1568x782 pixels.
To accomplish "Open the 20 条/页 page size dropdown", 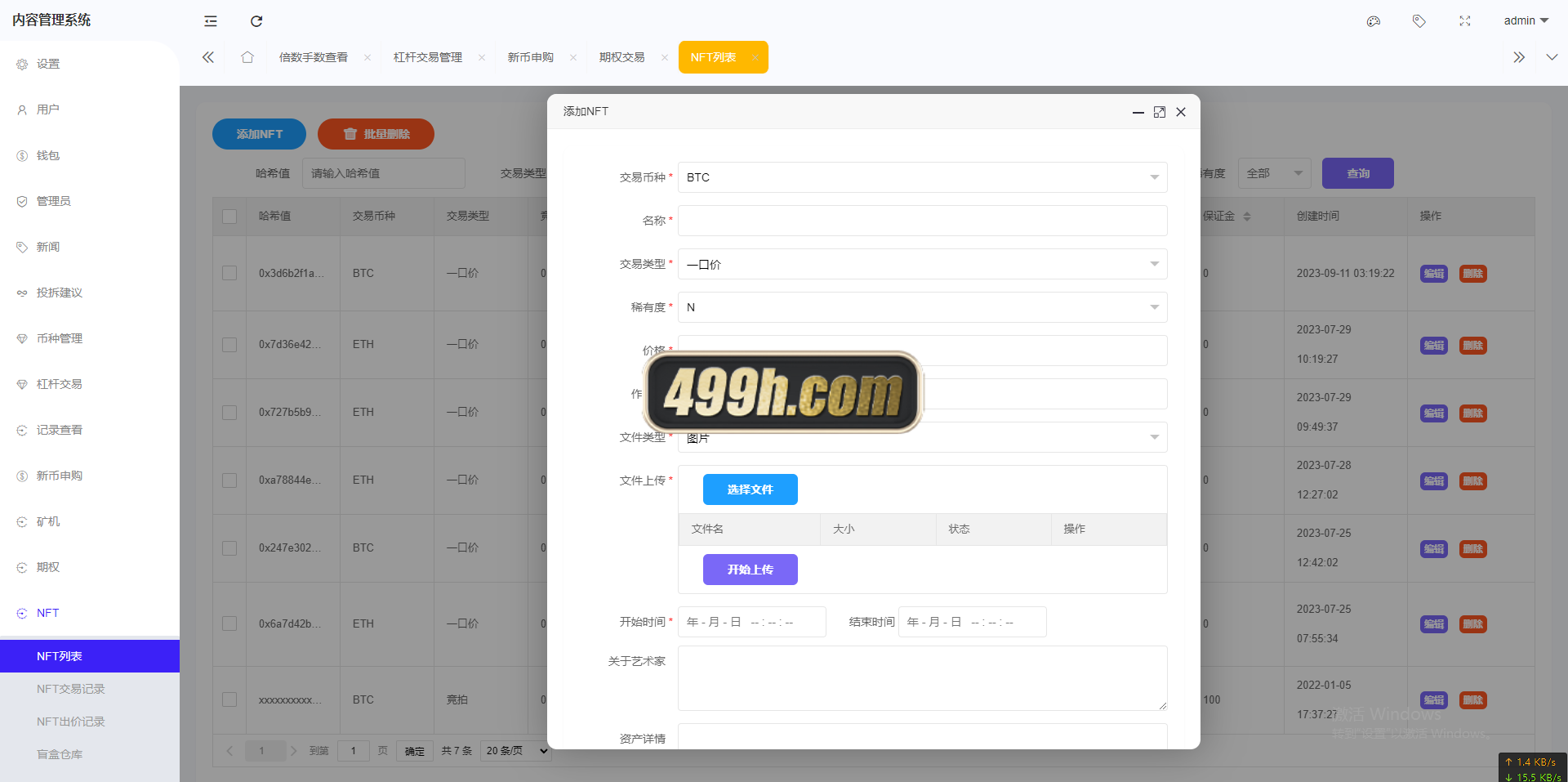I will [516, 751].
